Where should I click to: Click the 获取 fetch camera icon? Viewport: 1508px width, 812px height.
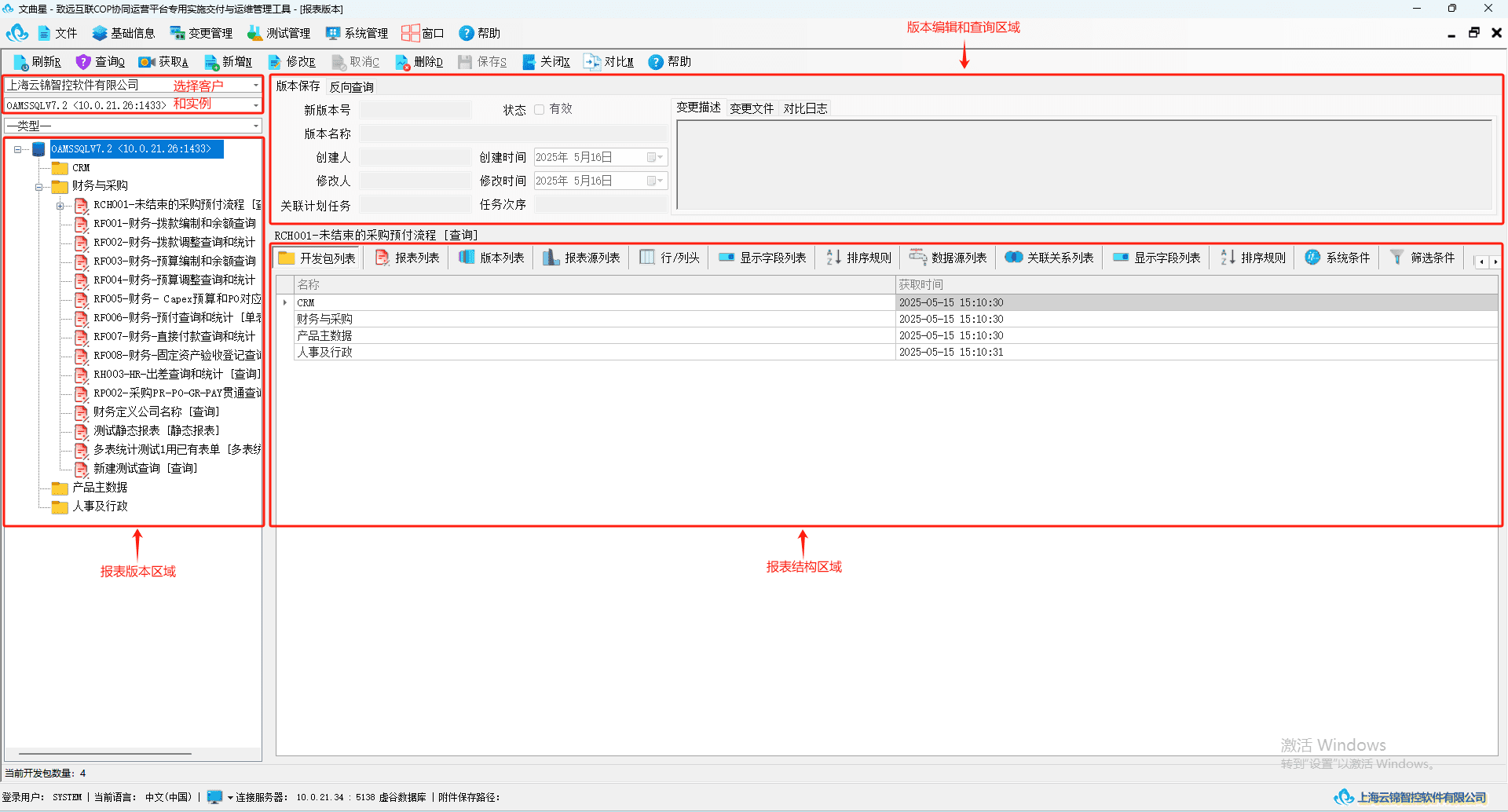point(147,62)
